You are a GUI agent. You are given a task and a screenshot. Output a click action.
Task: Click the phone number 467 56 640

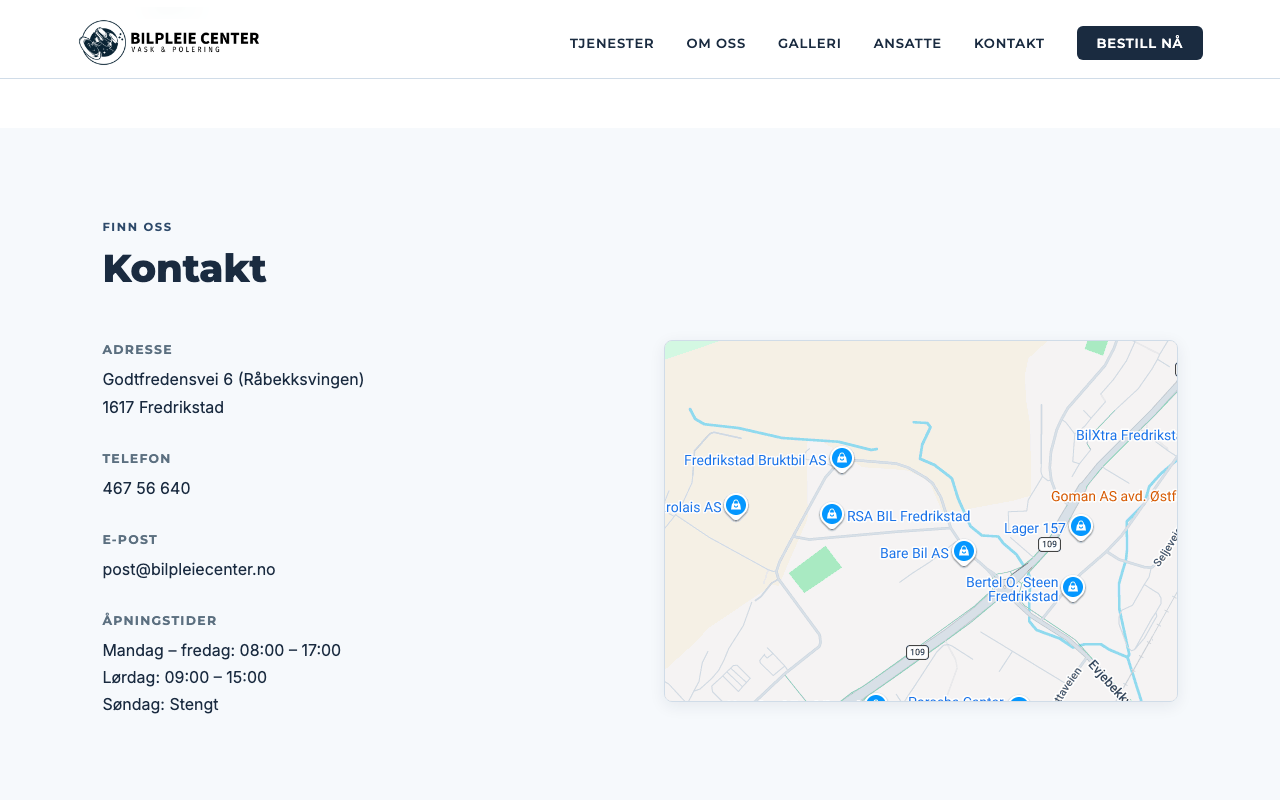click(x=146, y=488)
